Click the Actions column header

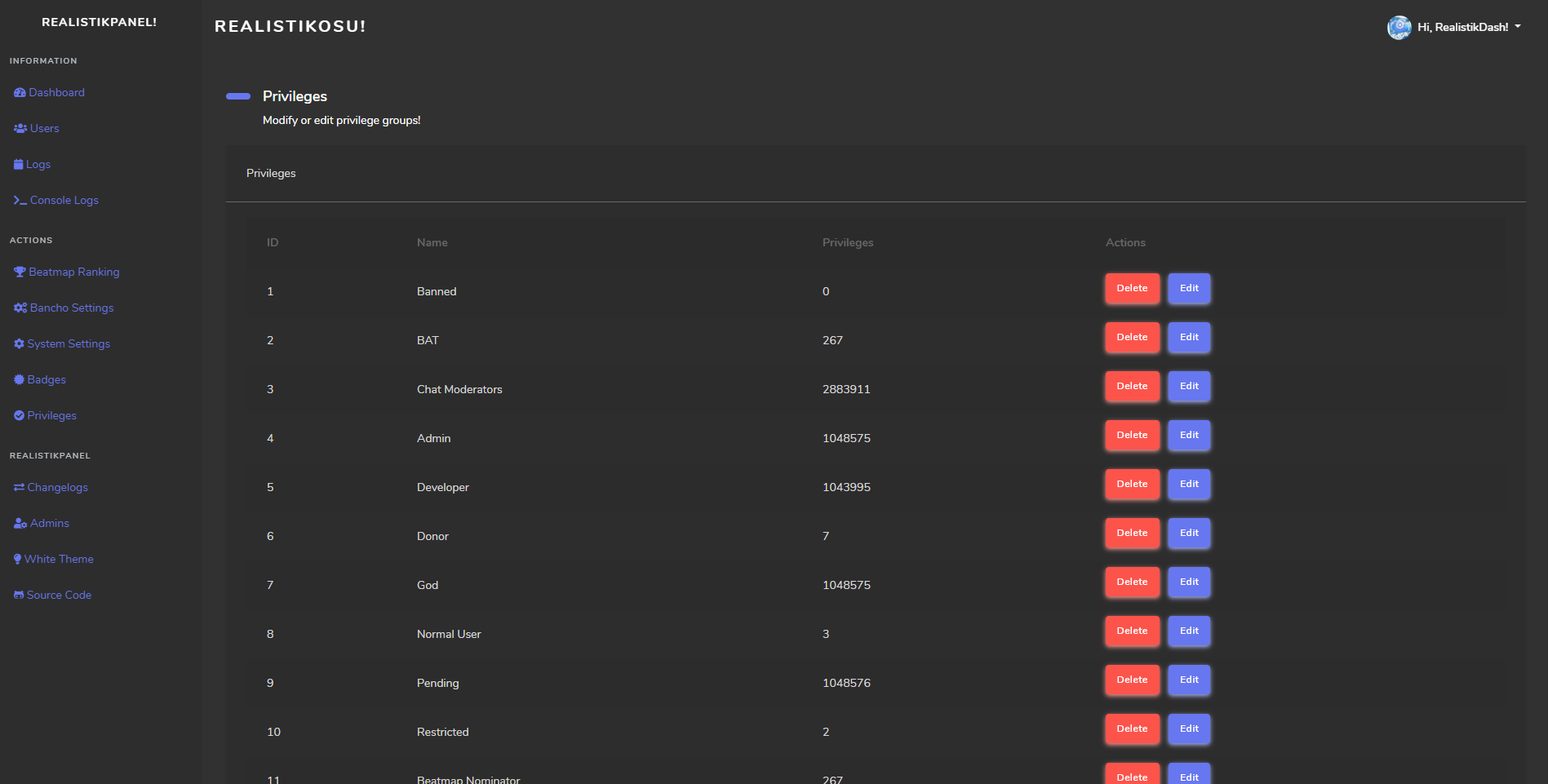pyautogui.click(x=1125, y=243)
